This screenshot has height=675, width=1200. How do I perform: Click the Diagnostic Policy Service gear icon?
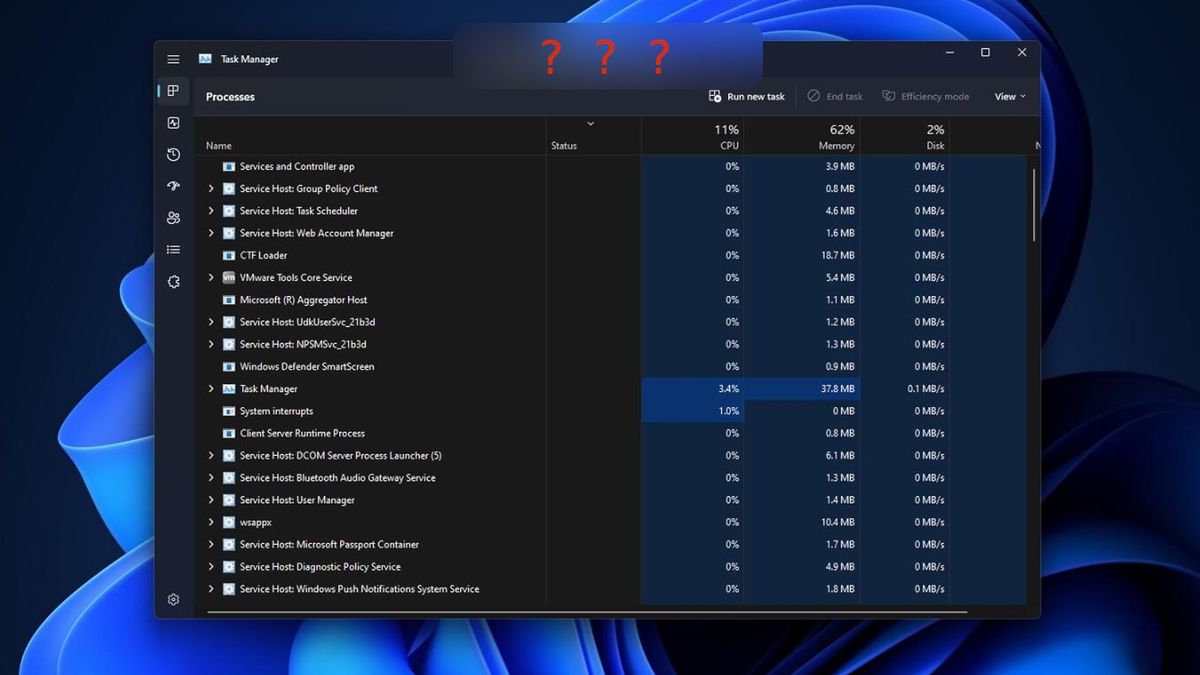229,567
